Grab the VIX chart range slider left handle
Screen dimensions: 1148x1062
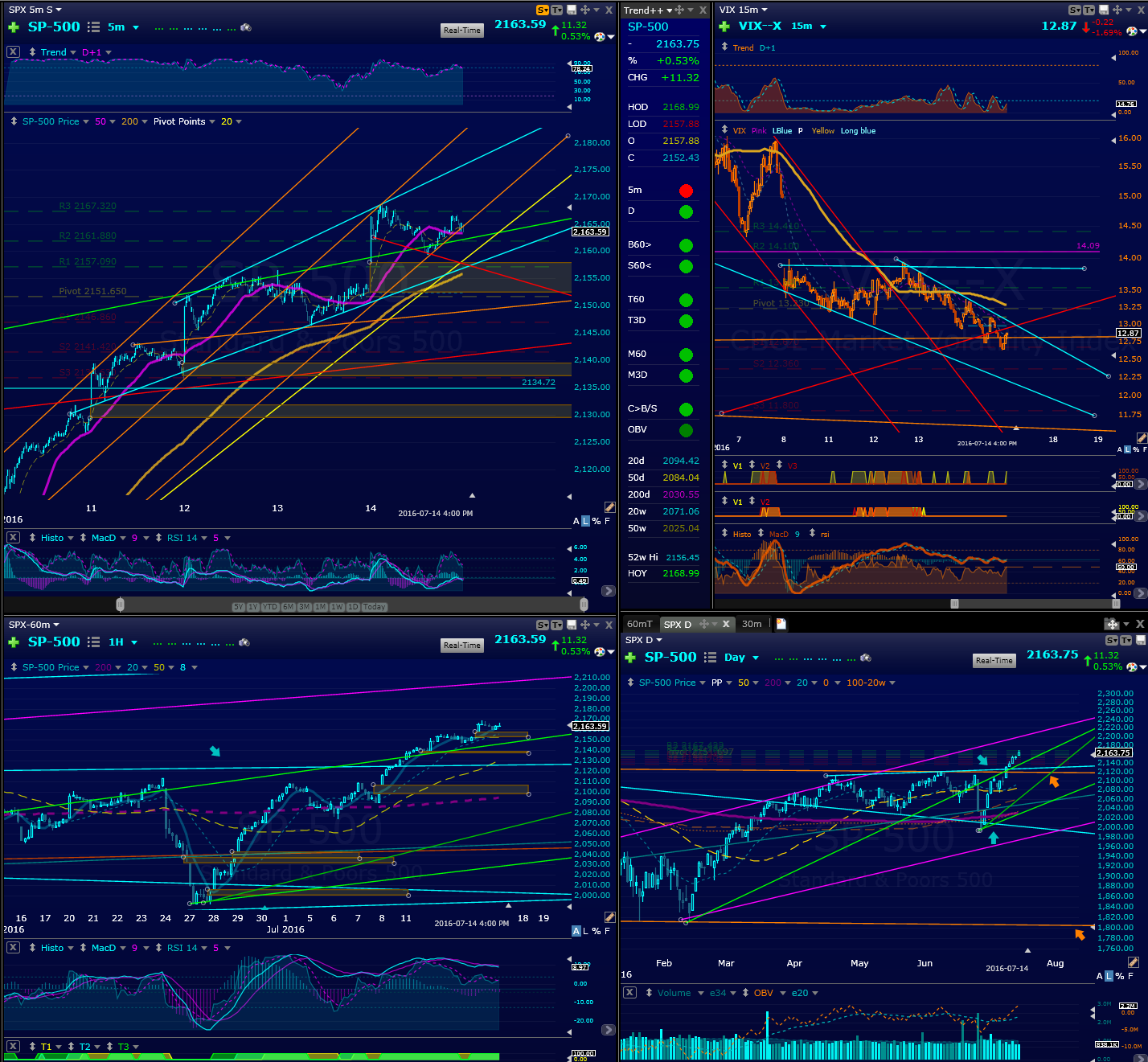pyautogui.click(x=954, y=603)
